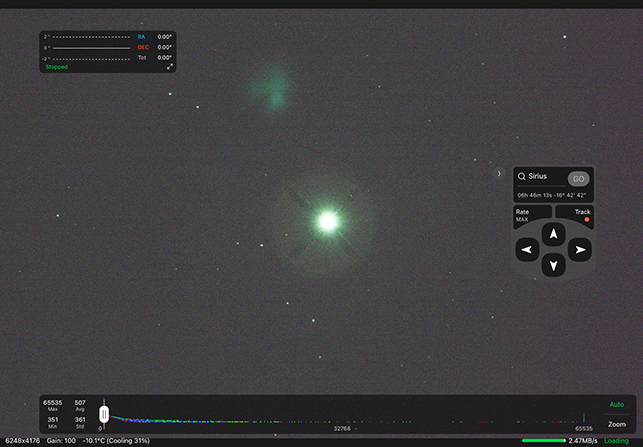643x447 pixels.
Task: Click the bright star Sirius in the image
Action: click(x=325, y=220)
